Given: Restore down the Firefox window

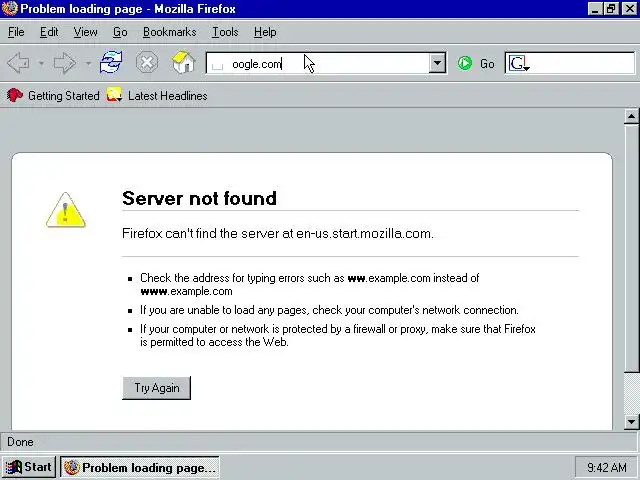Looking at the screenshot, I should pos(611,9).
